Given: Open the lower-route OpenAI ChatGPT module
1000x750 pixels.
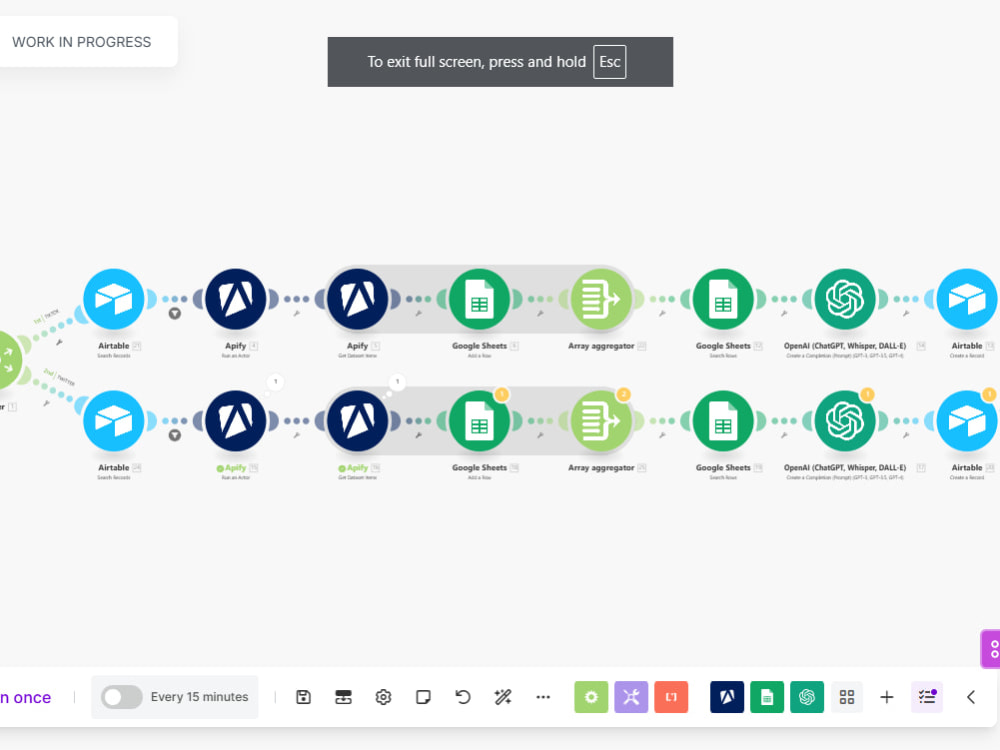Looking at the screenshot, I should (x=844, y=421).
